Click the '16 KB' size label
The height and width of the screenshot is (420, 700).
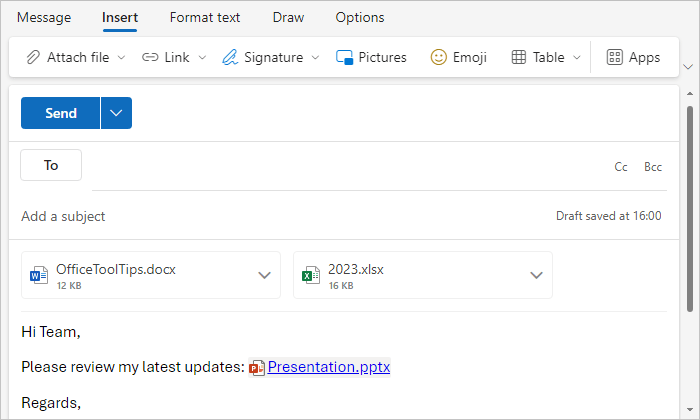(x=341, y=286)
